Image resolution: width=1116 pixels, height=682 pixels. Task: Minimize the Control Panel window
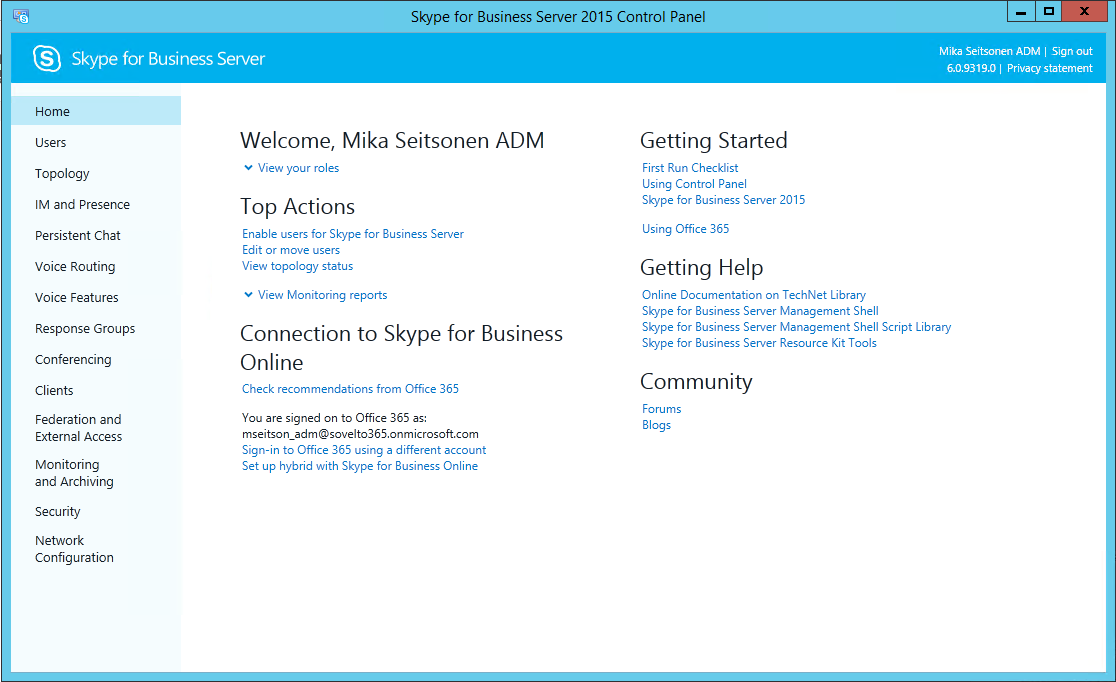pos(1021,11)
